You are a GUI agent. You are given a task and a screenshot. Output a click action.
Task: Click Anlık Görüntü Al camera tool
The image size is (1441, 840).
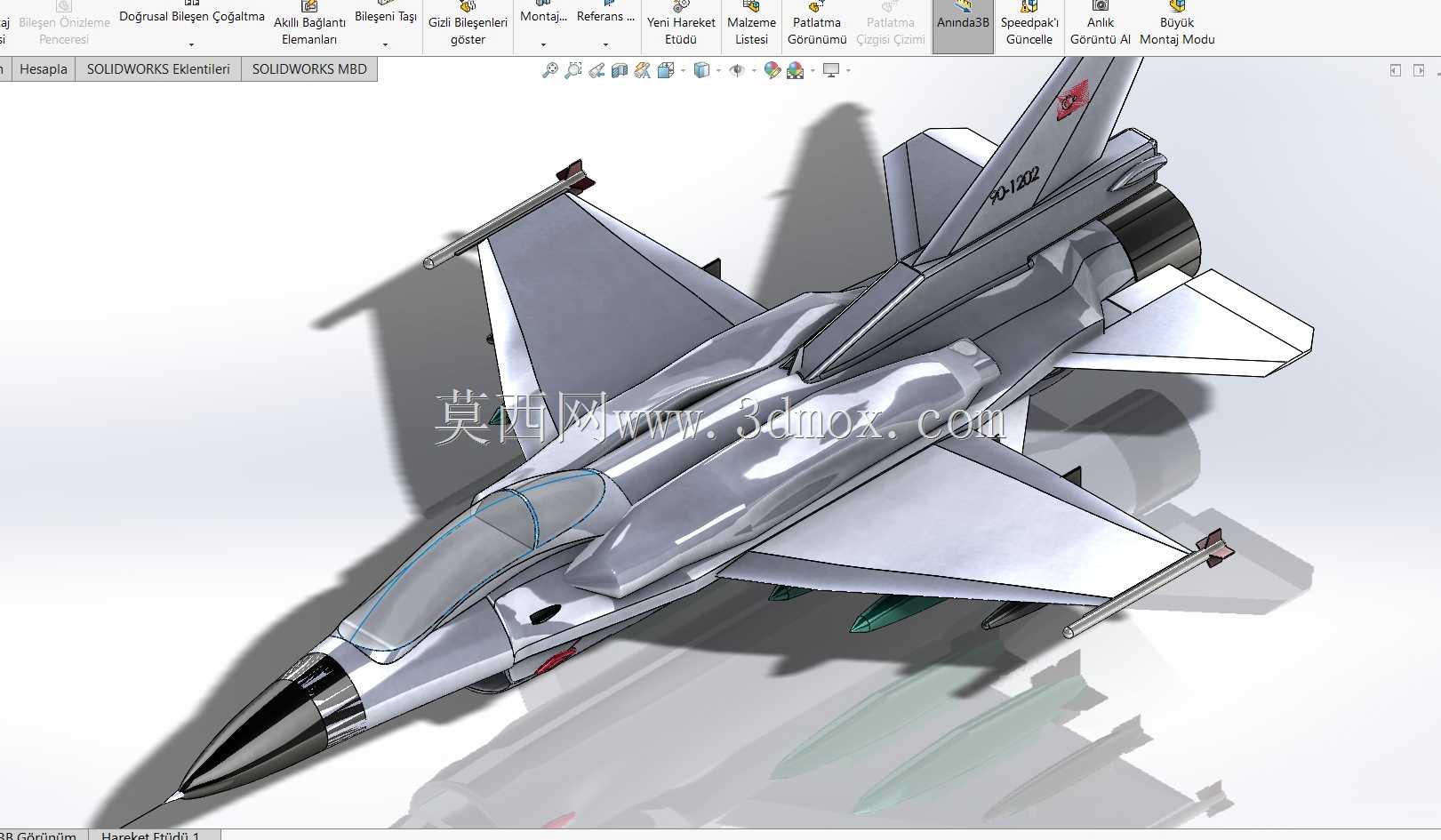click(x=1101, y=25)
